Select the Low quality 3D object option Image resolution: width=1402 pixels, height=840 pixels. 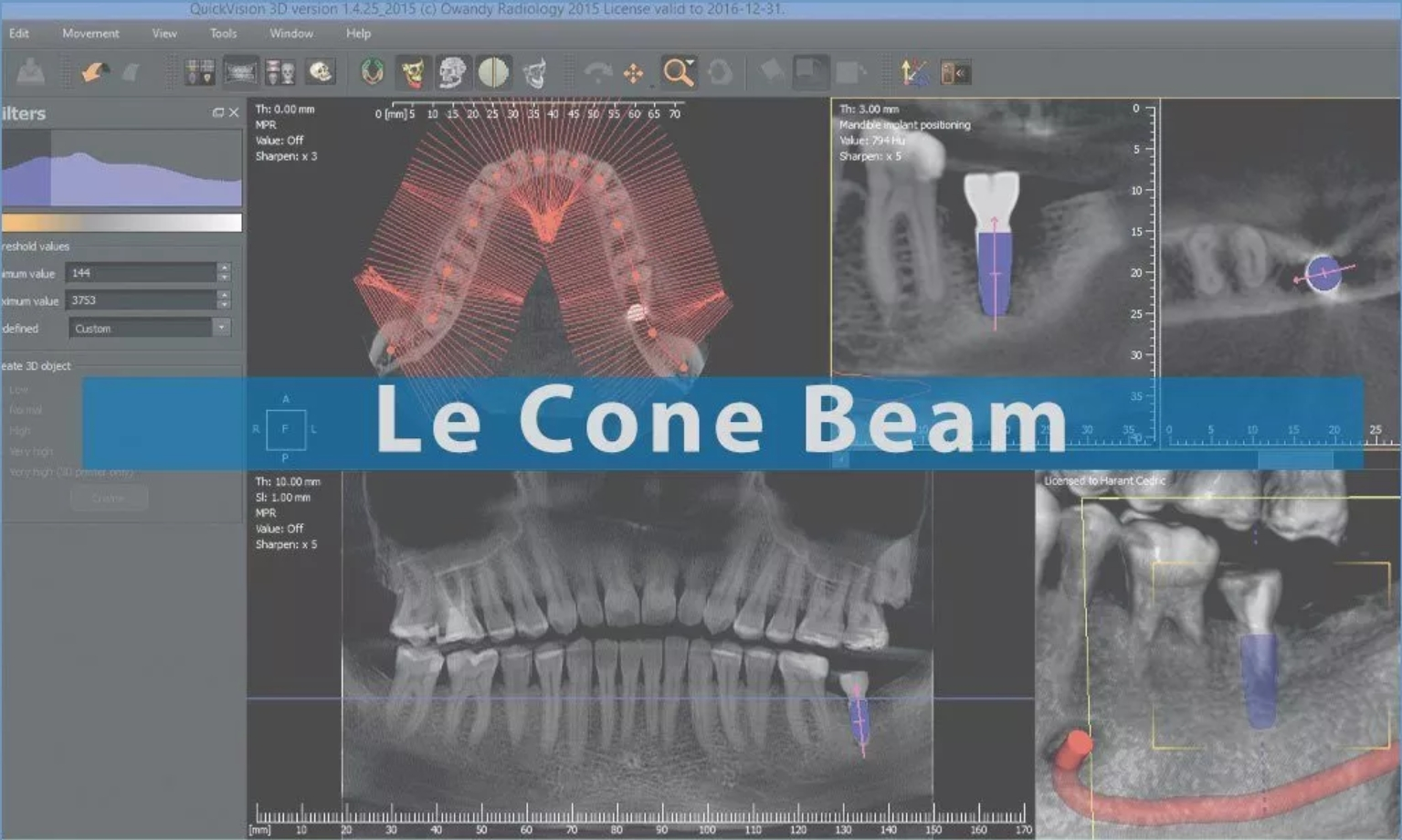pos(20,388)
